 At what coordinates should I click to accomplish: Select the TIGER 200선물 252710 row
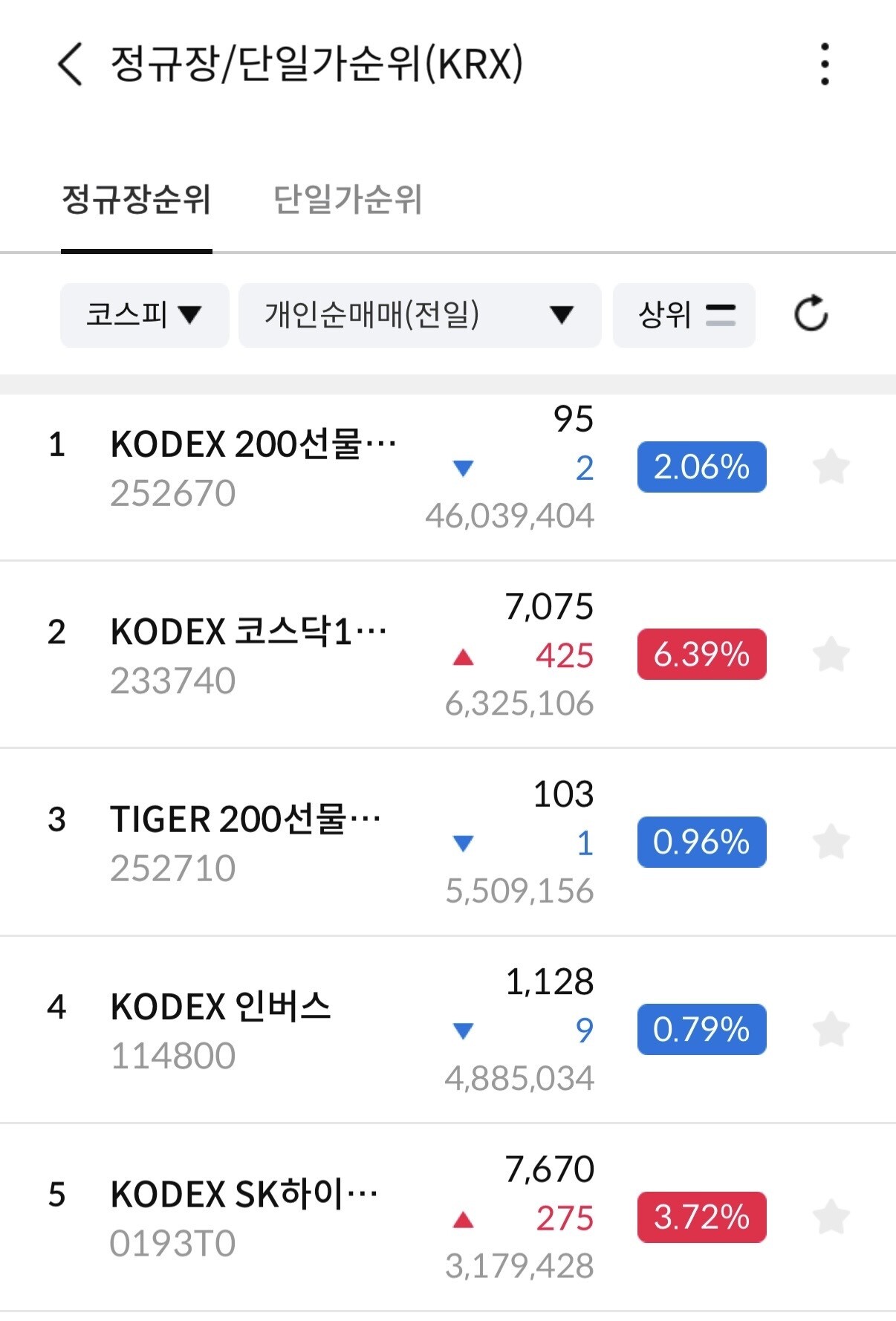448,842
